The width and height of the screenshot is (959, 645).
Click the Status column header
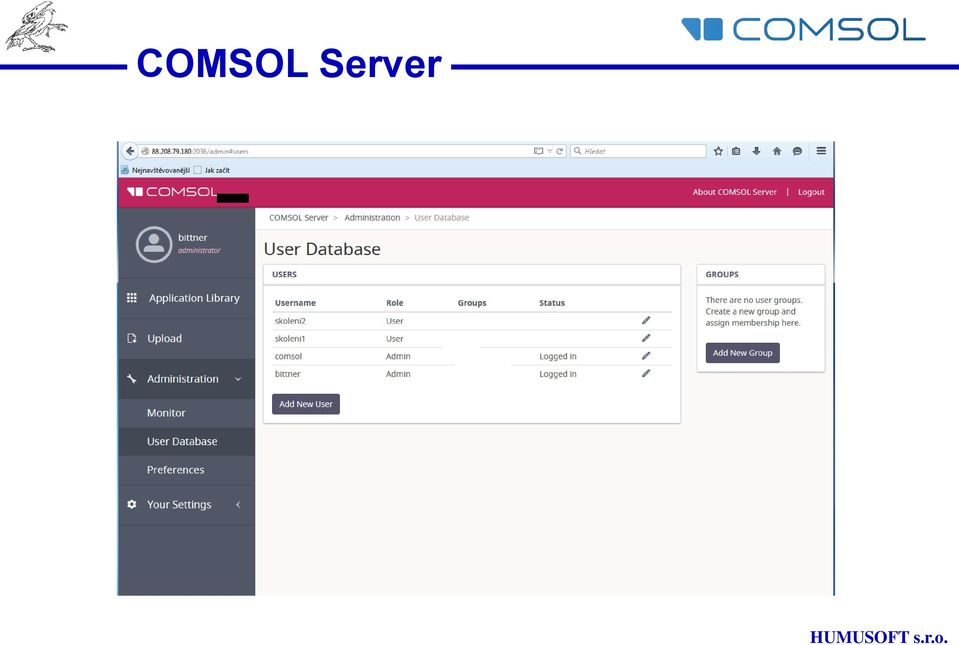tap(552, 303)
